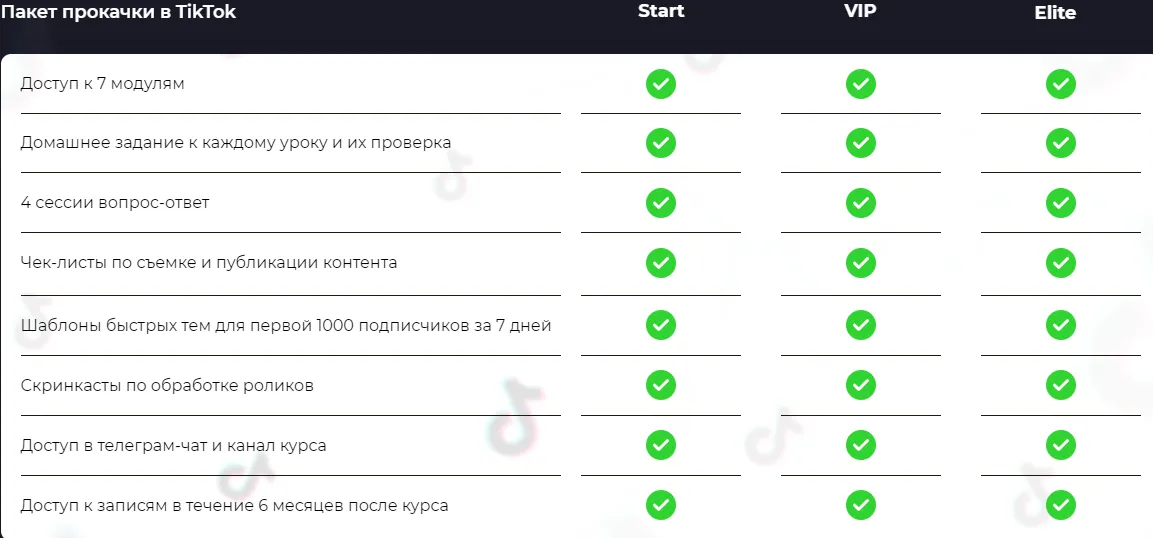Click the Шаблоны быстрых тем feature text
The image size is (1153, 538).
[285, 325]
